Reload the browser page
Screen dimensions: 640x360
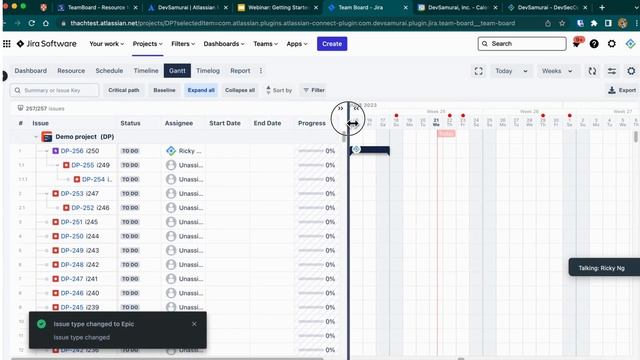pyautogui.click(x=31, y=23)
